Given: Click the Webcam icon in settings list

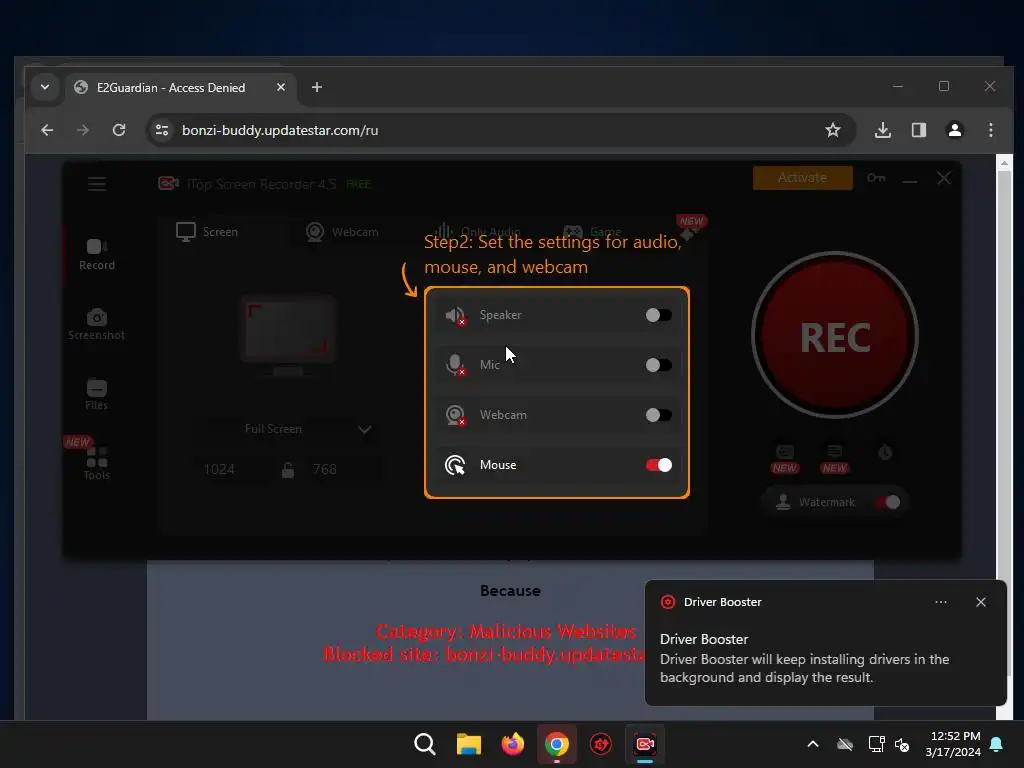Looking at the screenshot, I should pyautogui.click(x=455, y=415).
